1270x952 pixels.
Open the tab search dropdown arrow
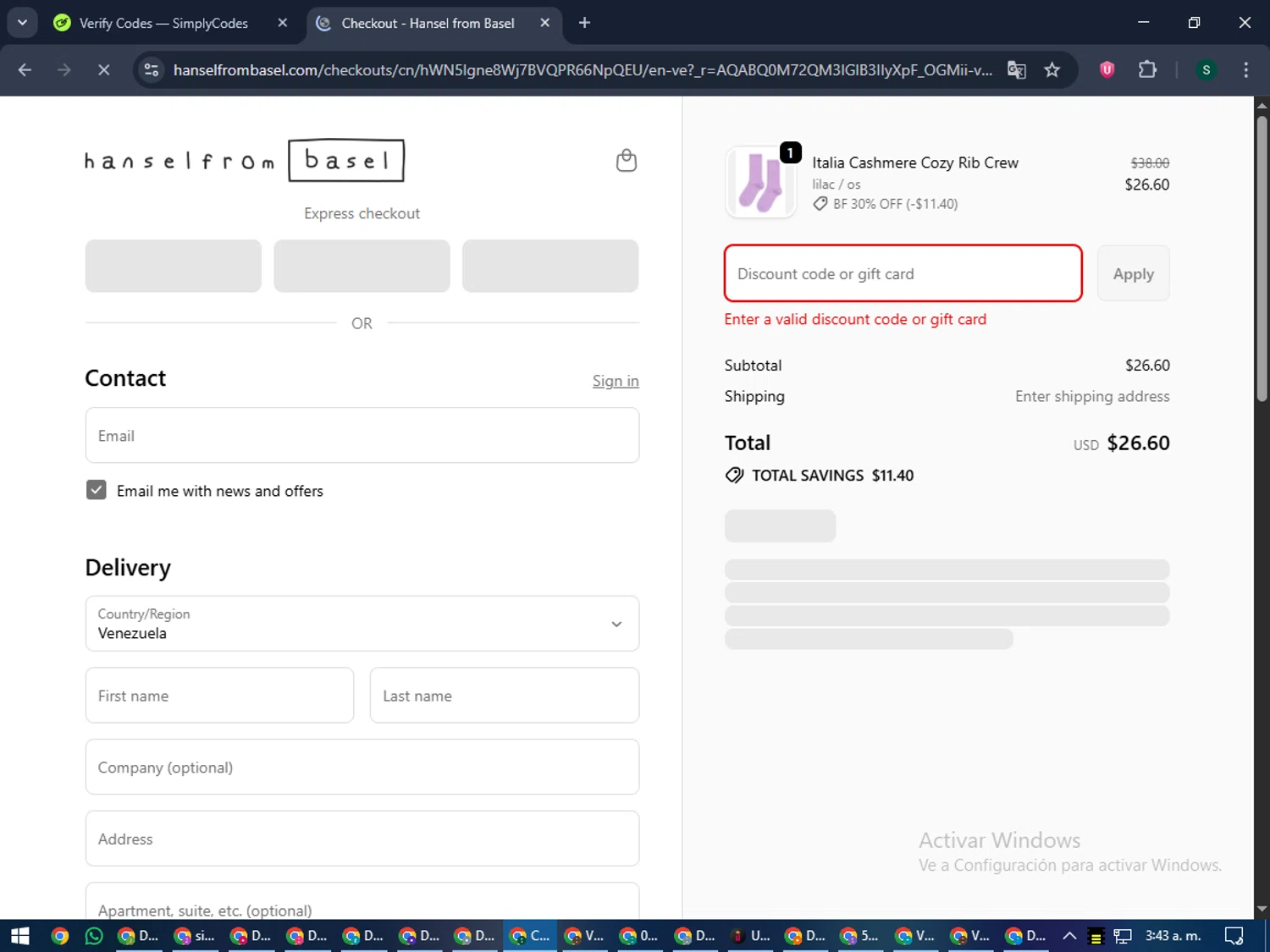[x=22, y=23]
